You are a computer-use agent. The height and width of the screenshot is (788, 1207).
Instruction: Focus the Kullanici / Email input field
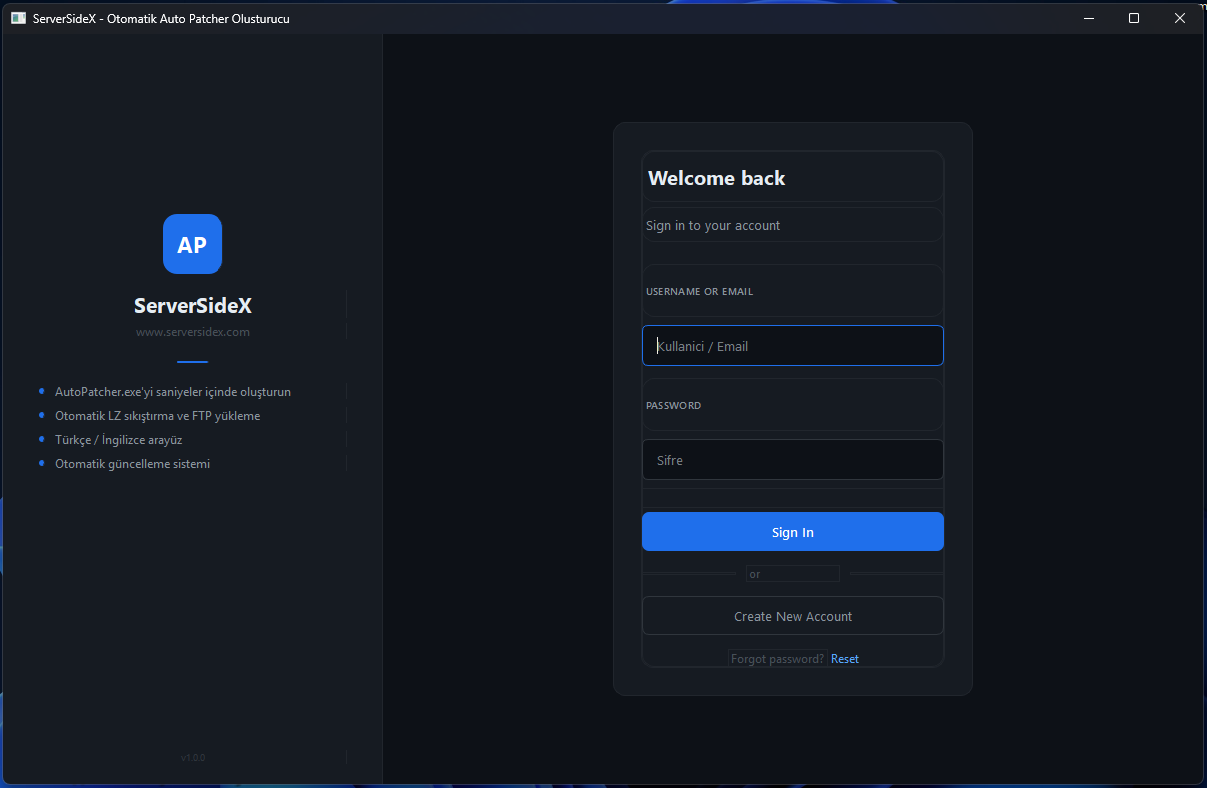[793, 346]
